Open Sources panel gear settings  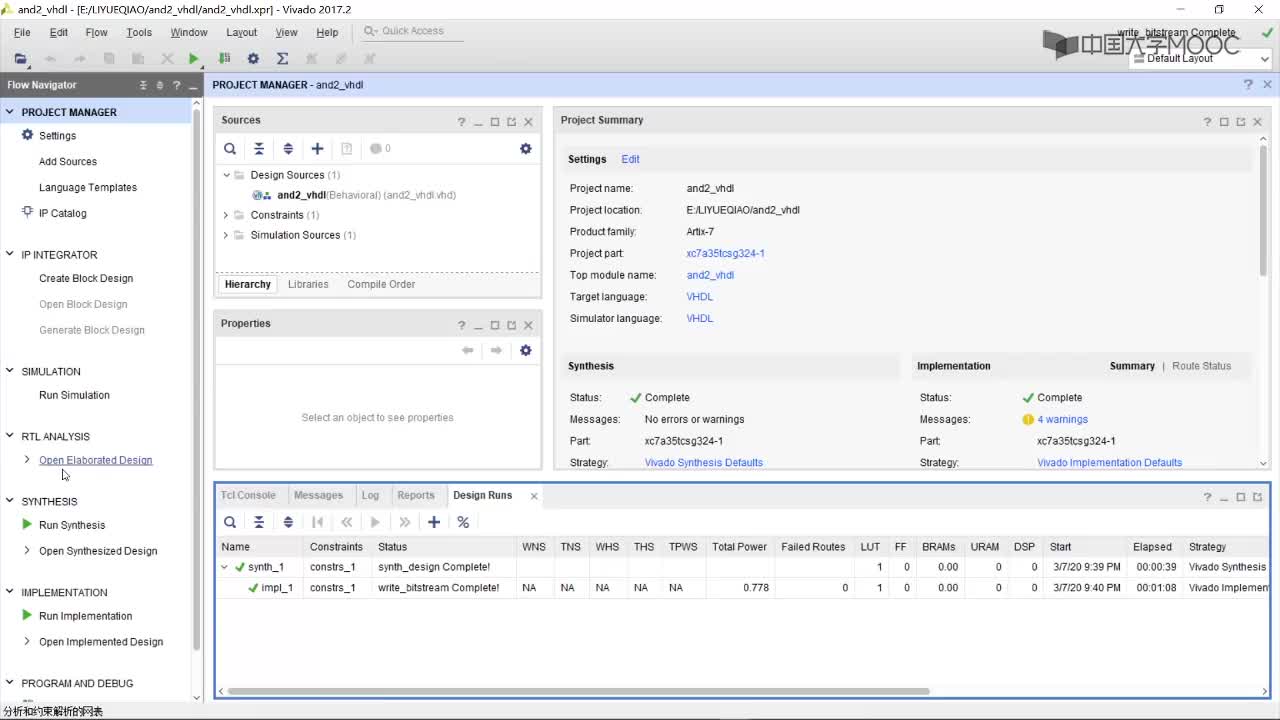[526, 149]
